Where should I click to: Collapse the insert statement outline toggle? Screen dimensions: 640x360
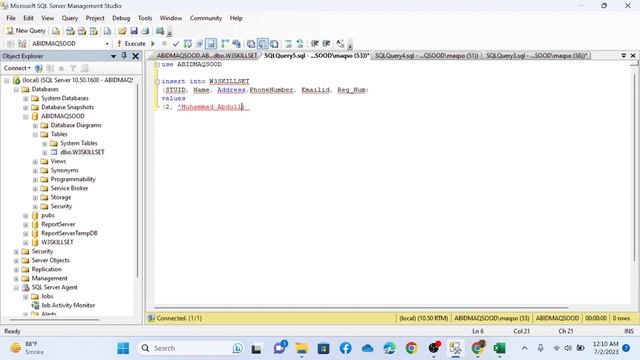pos(157,81)
